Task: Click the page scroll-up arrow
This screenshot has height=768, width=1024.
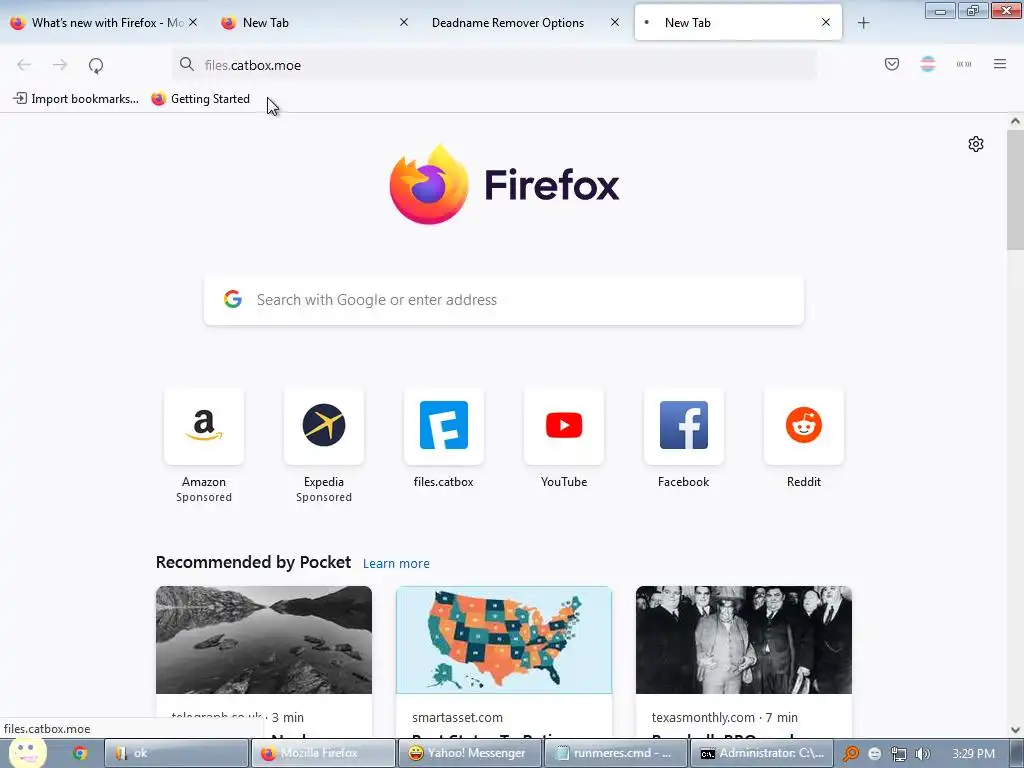Action: pyautogui.click(x=1015, y=121)
